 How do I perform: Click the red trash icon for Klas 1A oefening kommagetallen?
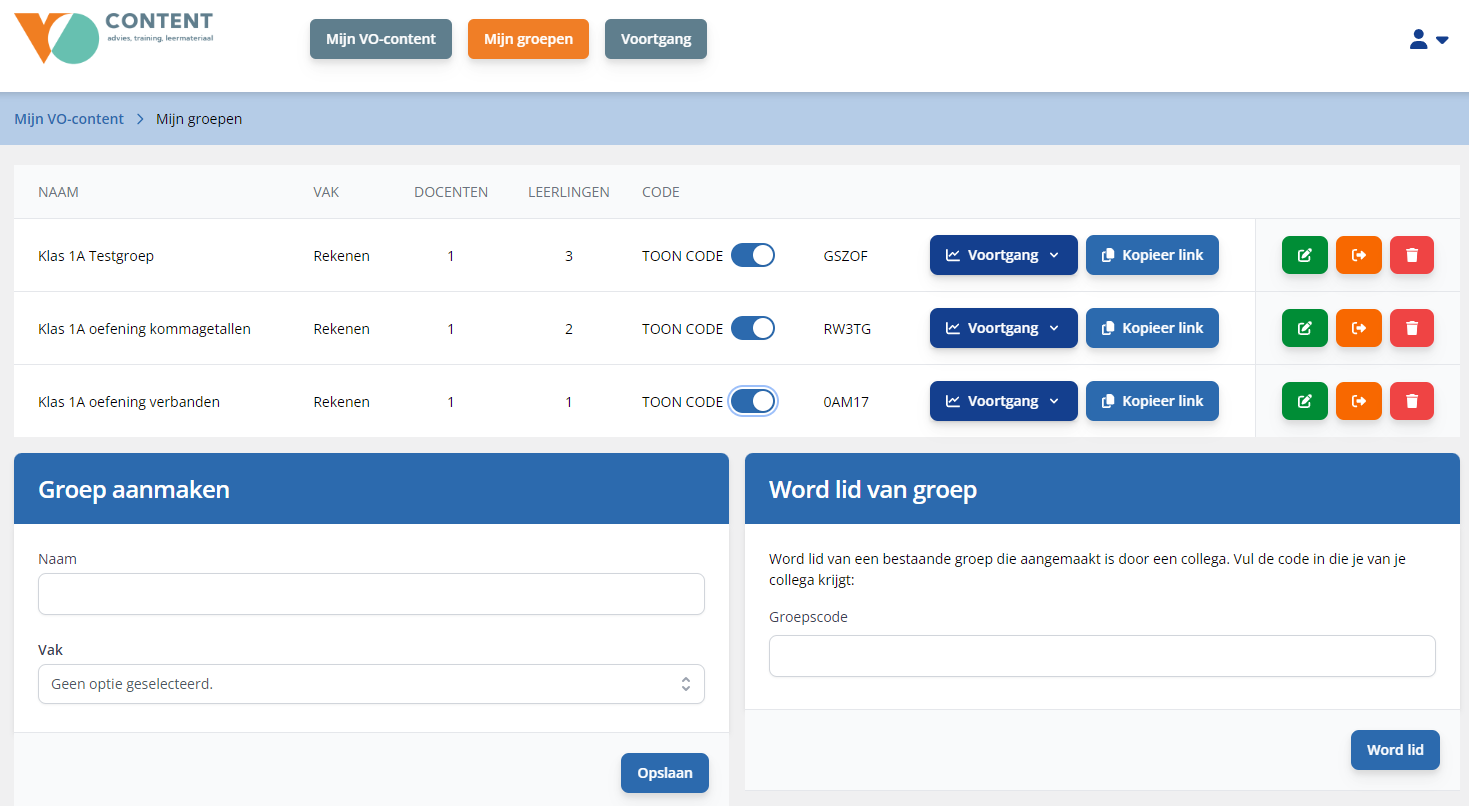coord(1411,328)
